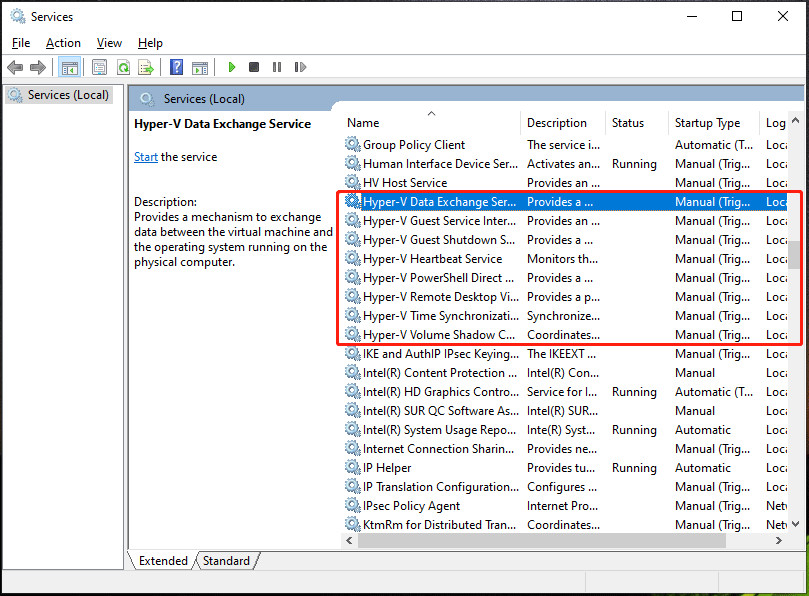
Task: Select Hyper-V Guest Service Inter... row
Action: (565, 220)
